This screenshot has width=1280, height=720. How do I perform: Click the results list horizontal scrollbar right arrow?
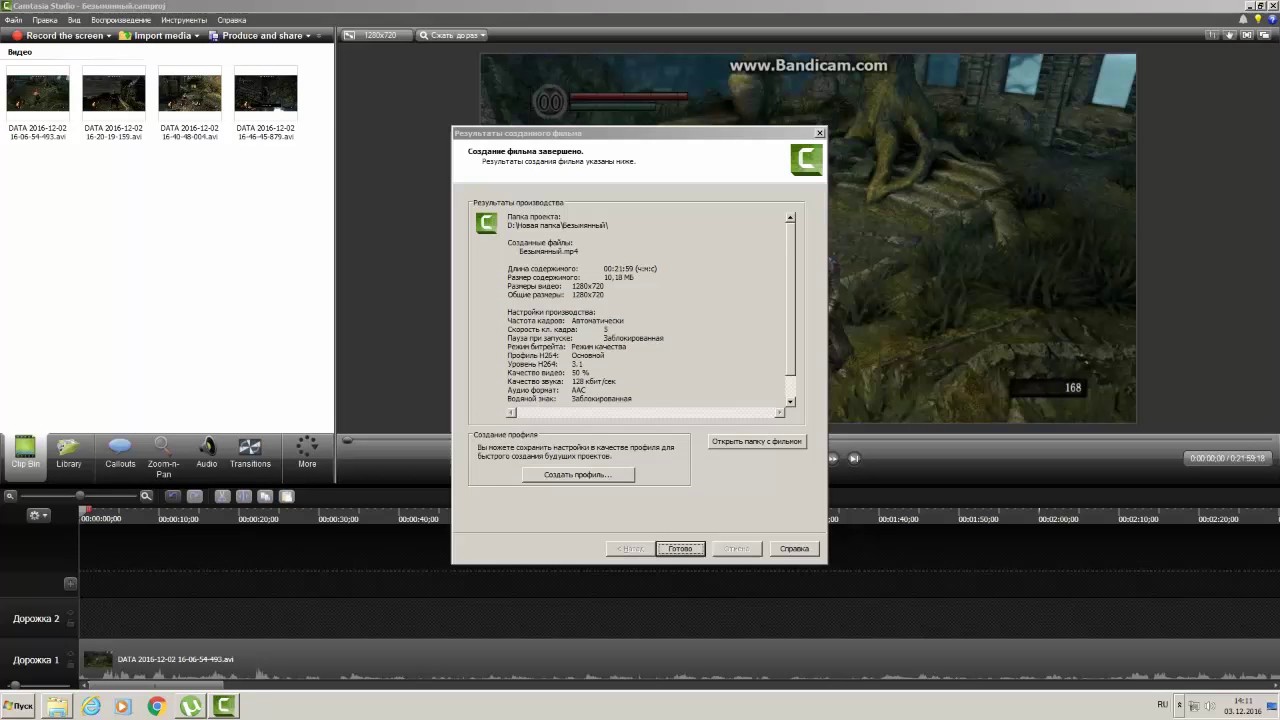pyautogui.click(x=780, y=412)
